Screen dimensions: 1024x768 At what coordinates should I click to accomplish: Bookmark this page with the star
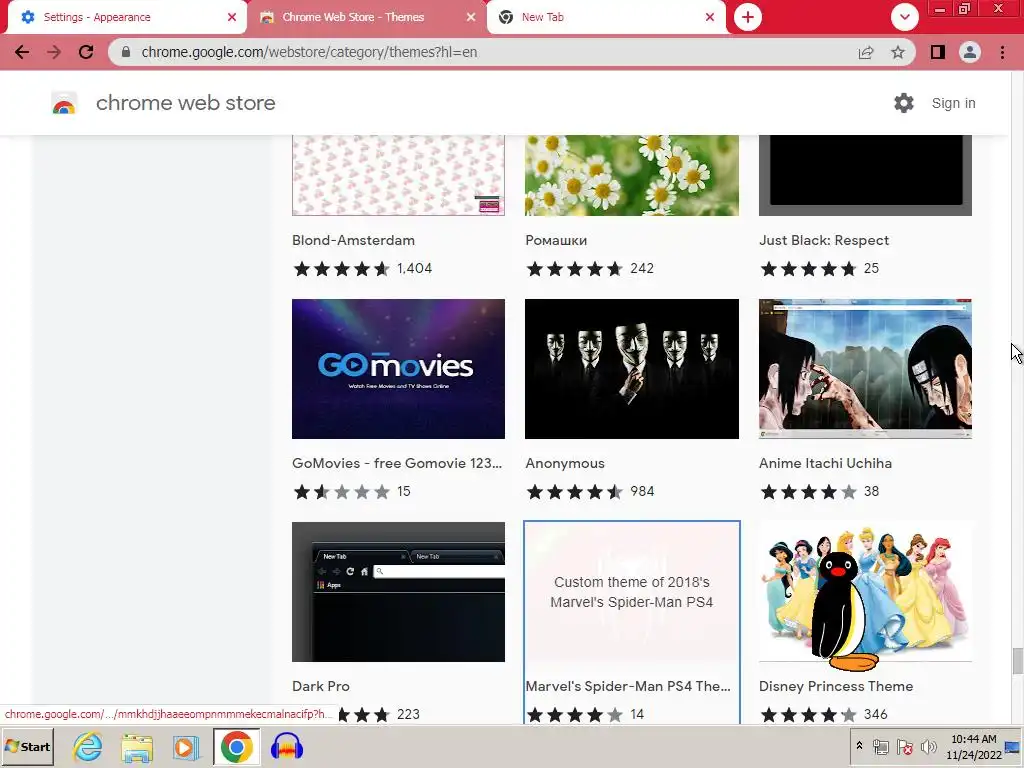click(898, 52)
